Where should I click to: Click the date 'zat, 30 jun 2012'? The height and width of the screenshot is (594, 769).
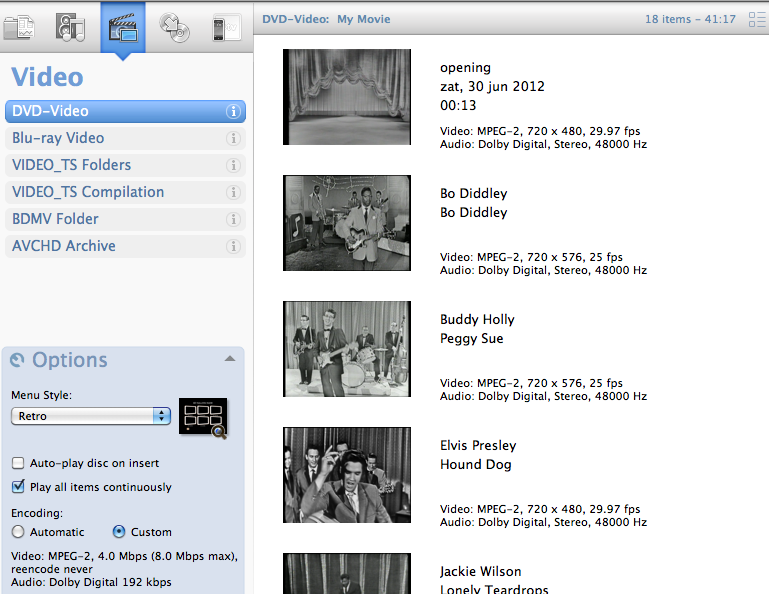492,86
